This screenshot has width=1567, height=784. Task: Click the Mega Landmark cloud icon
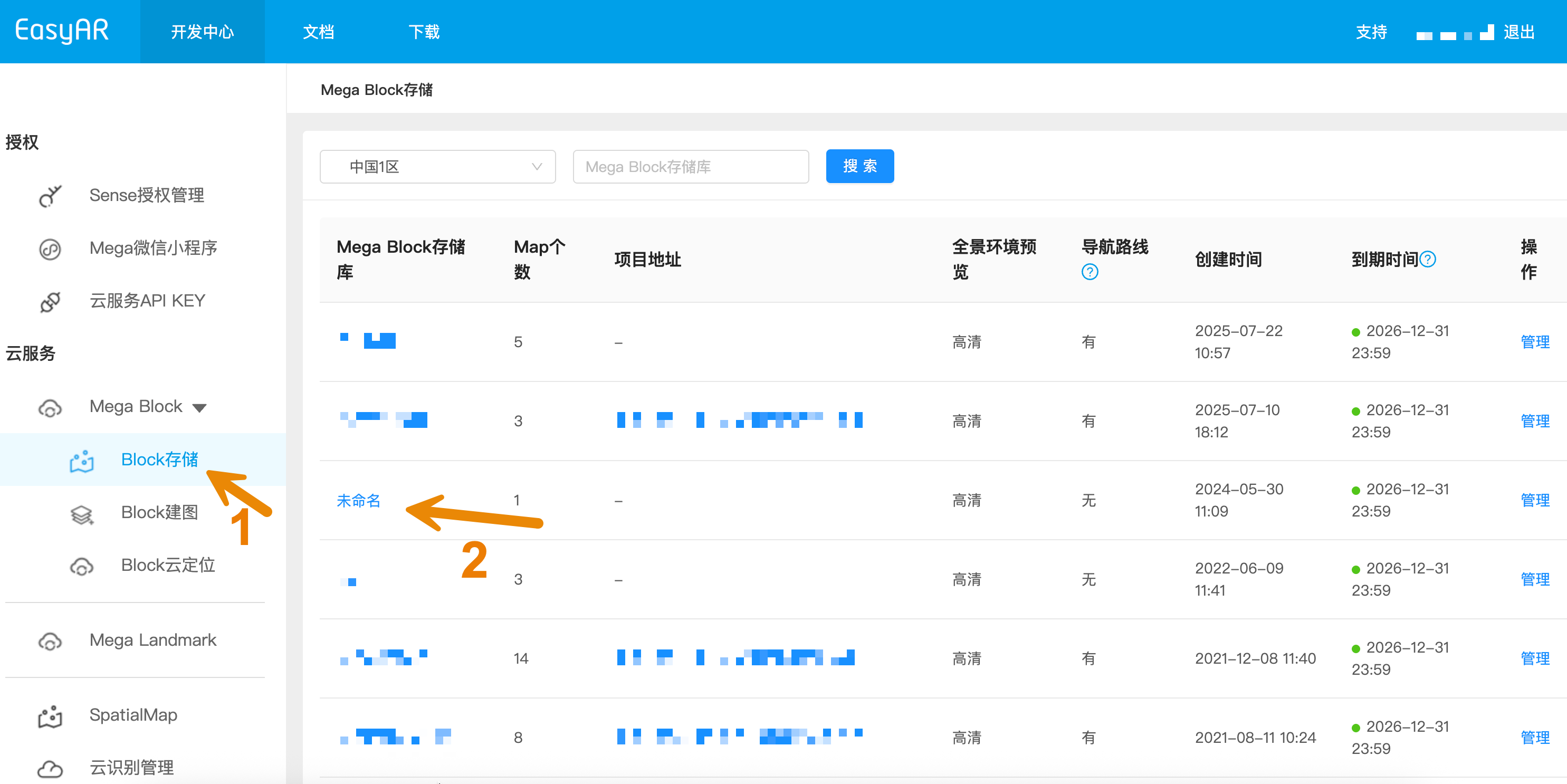[x=51, y=641]
